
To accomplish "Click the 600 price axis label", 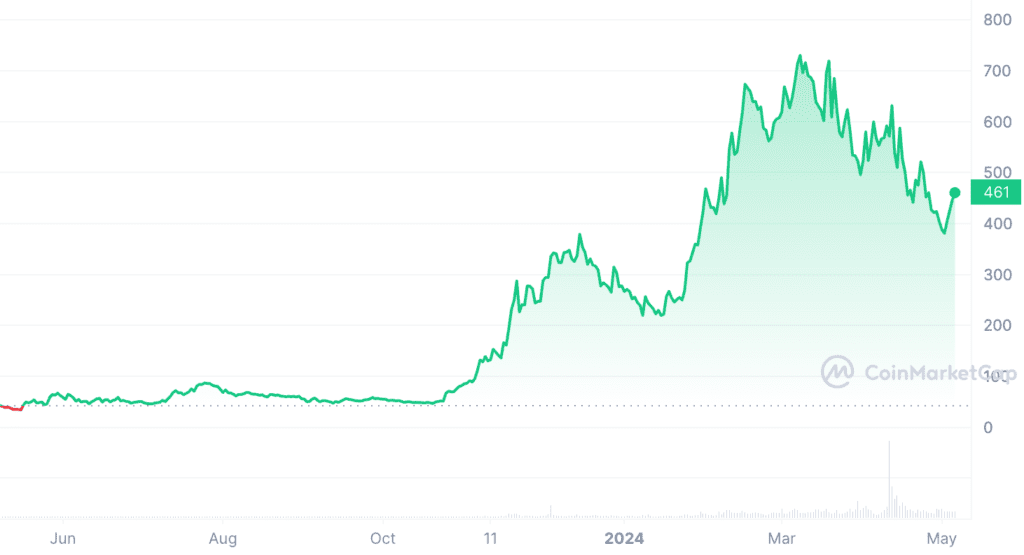I will coord(996,122).
